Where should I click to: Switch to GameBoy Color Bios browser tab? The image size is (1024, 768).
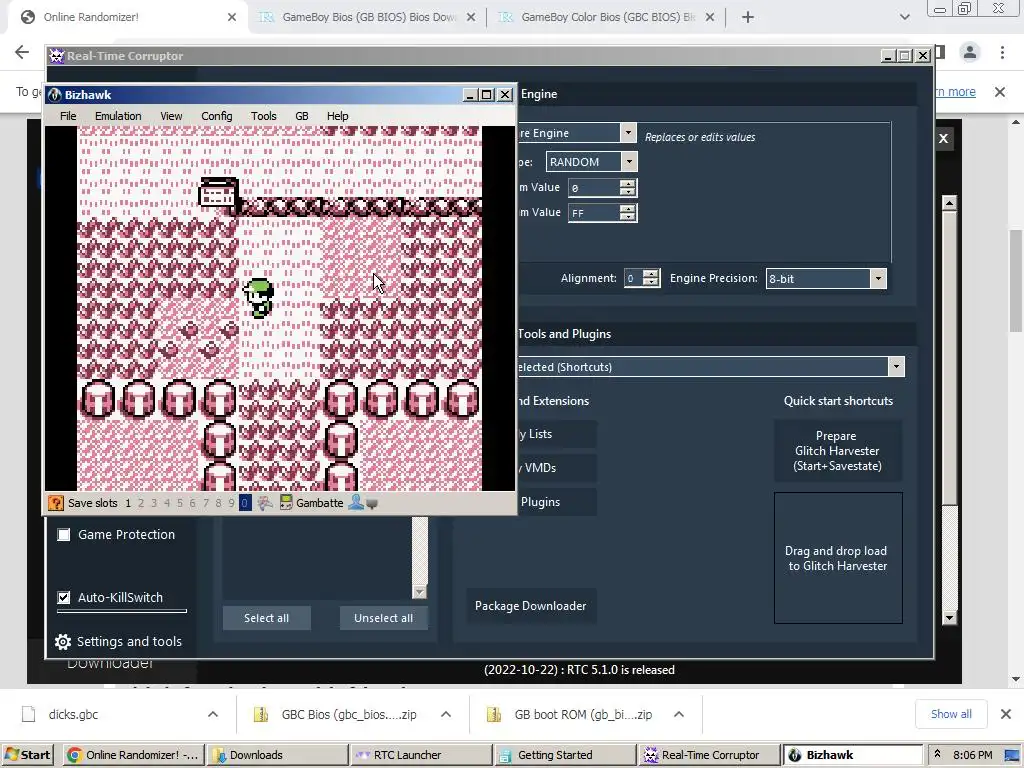(x=607, y=17)
